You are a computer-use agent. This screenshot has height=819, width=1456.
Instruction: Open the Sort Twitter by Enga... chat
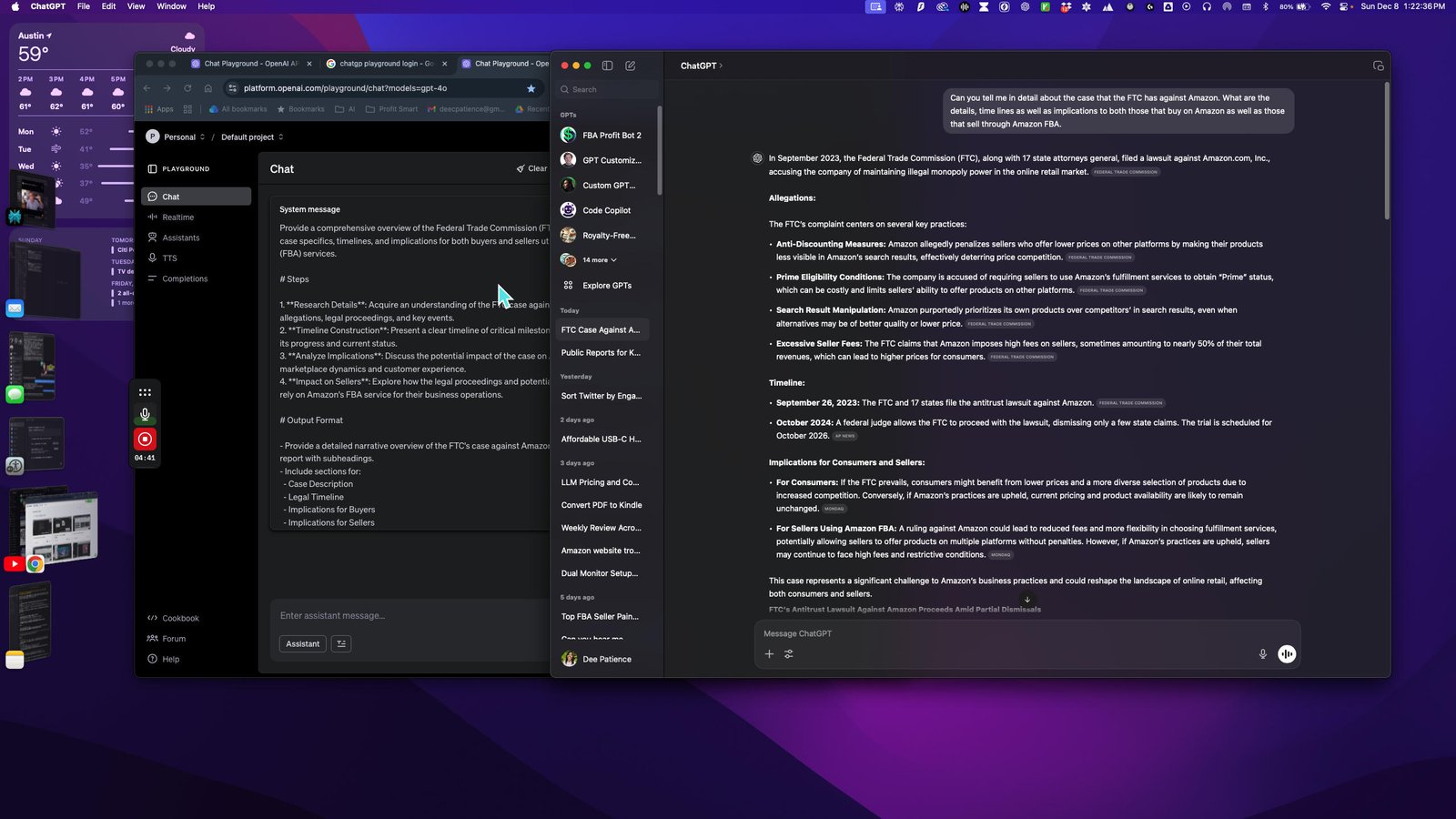[x=602, y=396]
